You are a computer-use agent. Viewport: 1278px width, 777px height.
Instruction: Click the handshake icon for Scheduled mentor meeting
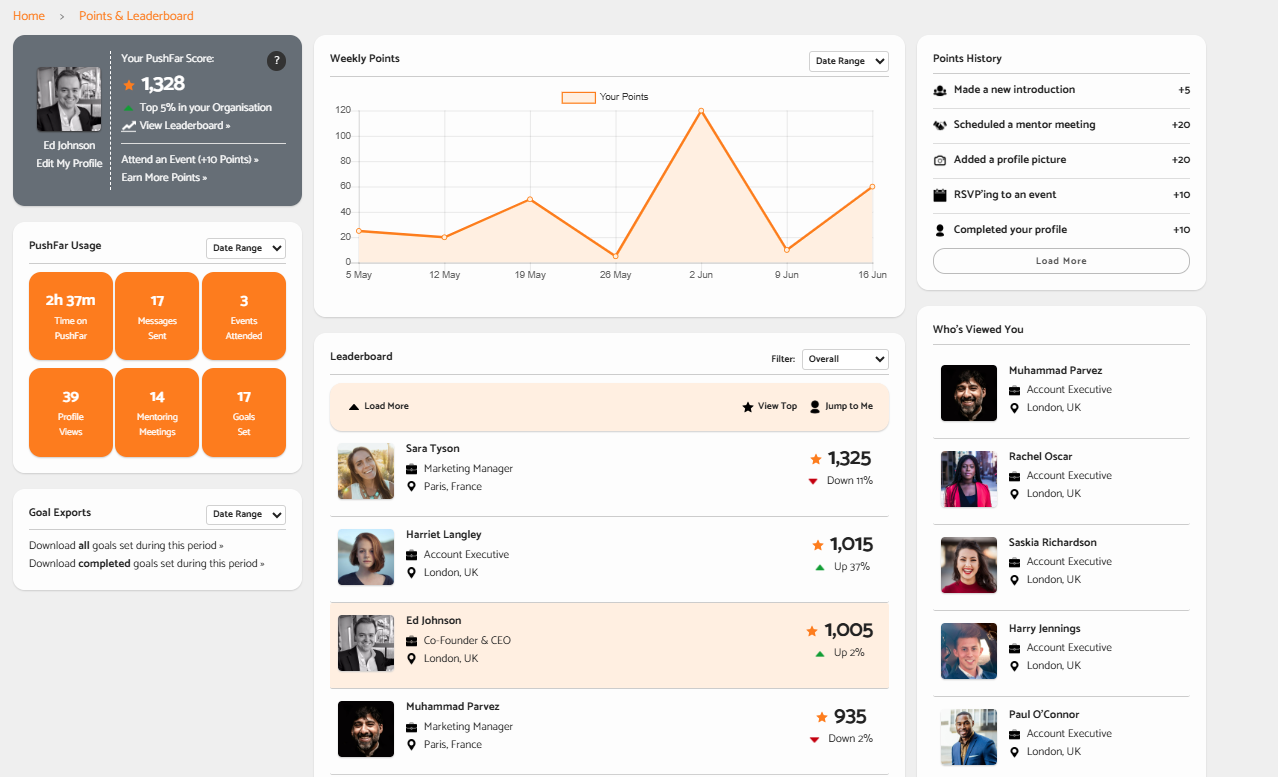point(940,125)
